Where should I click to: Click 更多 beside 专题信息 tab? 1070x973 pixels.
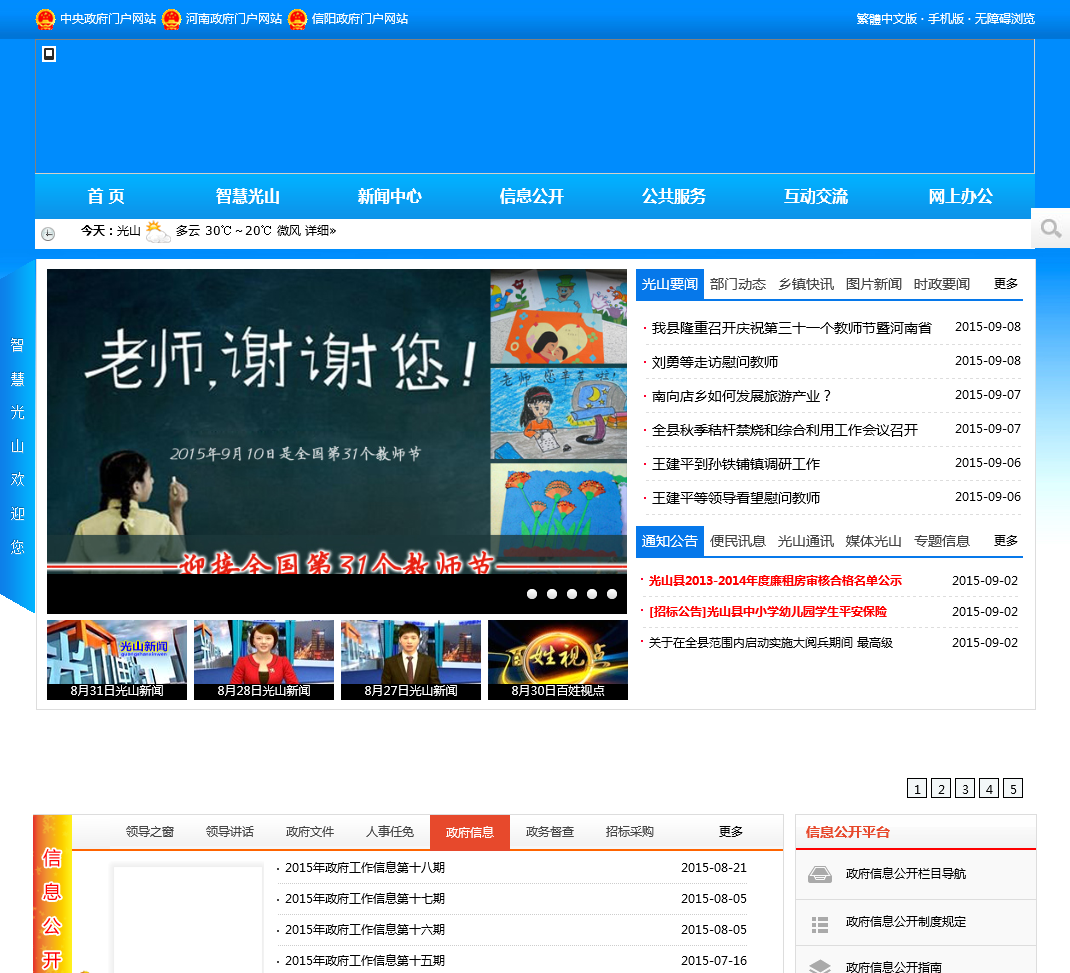[x=1006, y=541]
